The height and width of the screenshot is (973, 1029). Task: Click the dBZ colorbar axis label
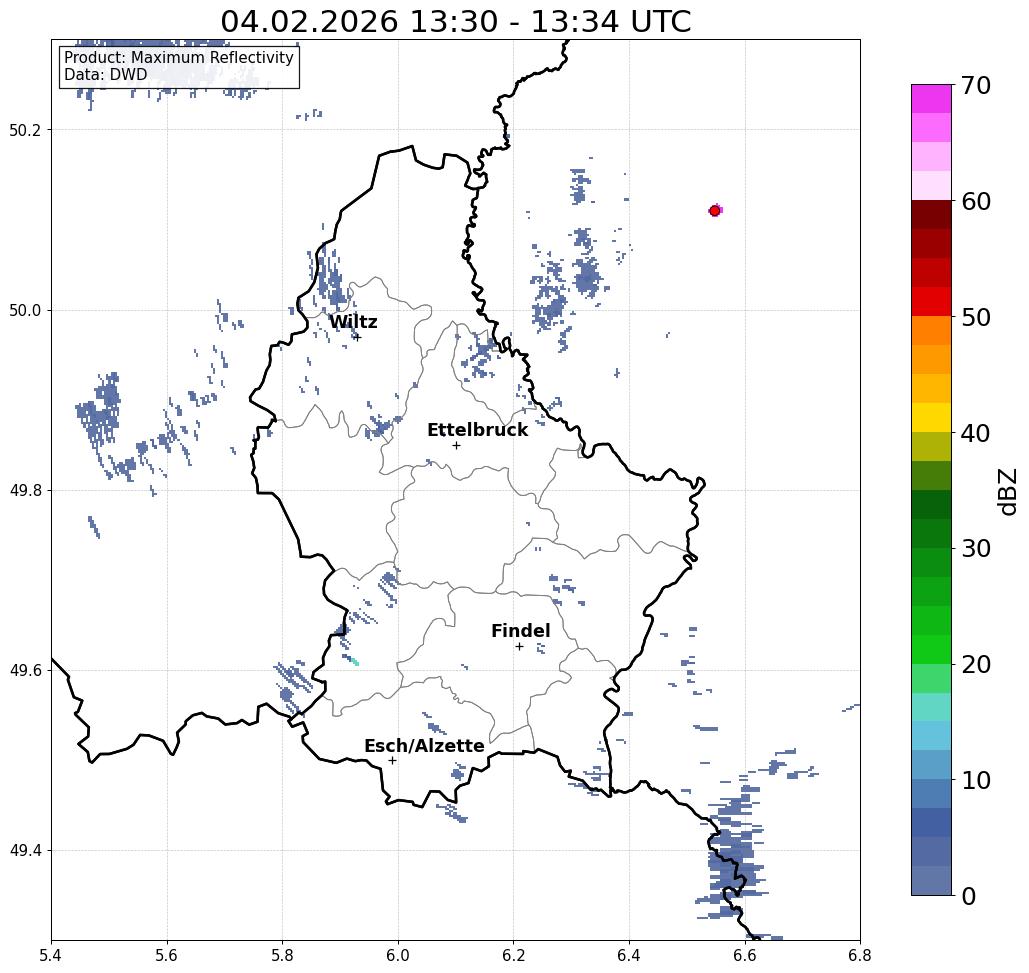[x=1007, y=491]
